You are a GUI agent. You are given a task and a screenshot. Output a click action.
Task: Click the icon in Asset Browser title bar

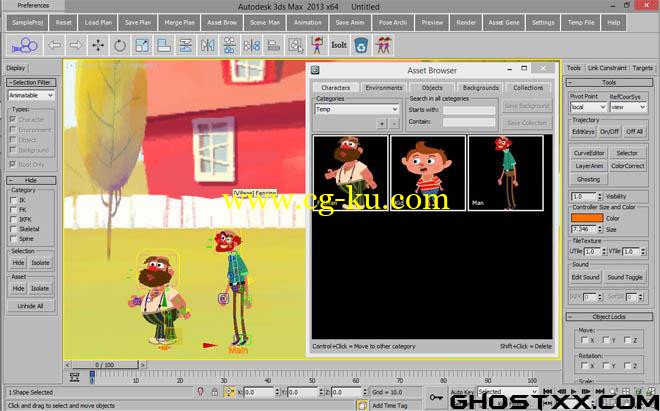[315, 70]
